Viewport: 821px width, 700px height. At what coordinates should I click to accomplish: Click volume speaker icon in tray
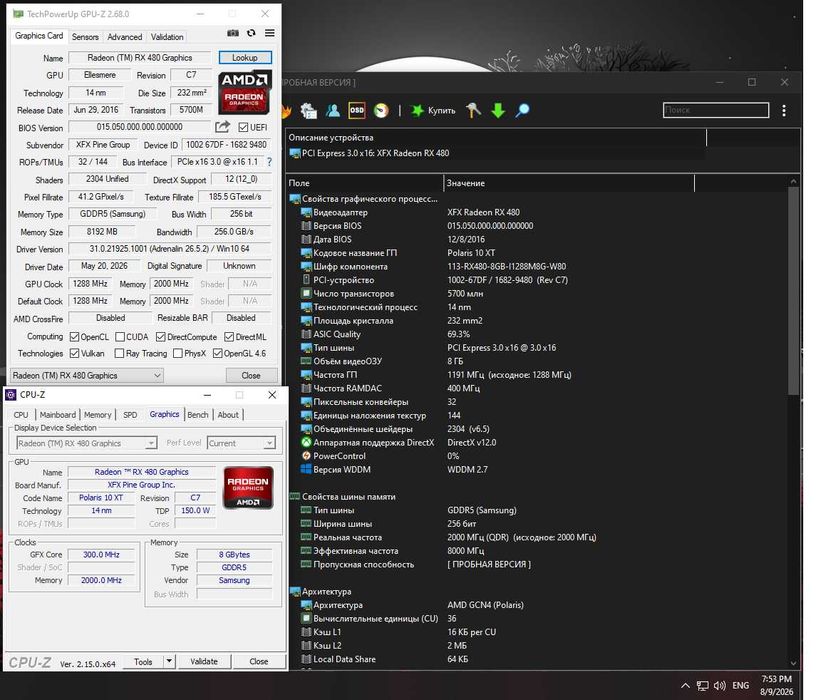coord(720,686)
